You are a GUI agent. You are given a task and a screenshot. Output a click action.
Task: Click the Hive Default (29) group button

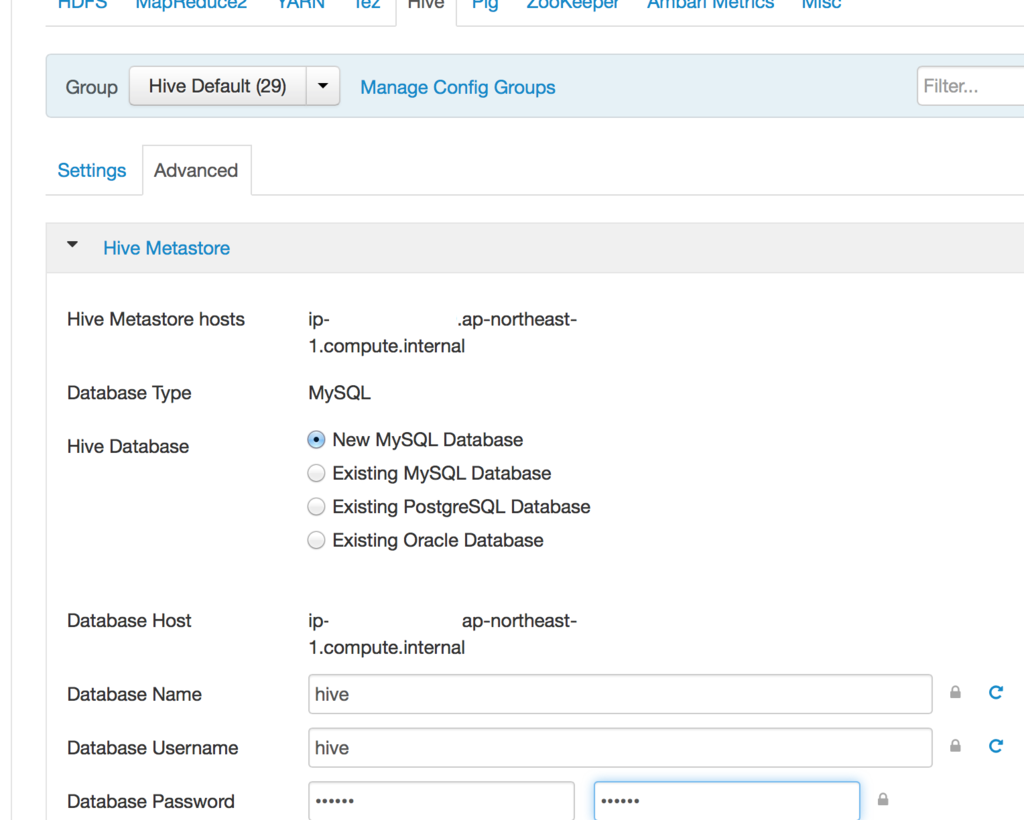coord(217,86)
